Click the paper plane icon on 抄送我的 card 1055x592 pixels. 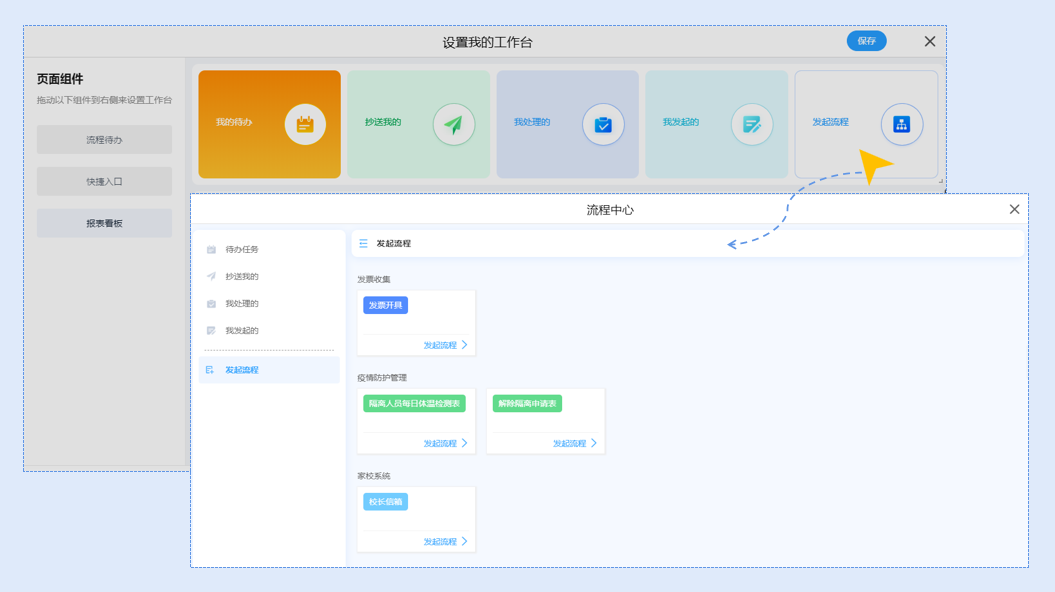(x=453, y=125)
